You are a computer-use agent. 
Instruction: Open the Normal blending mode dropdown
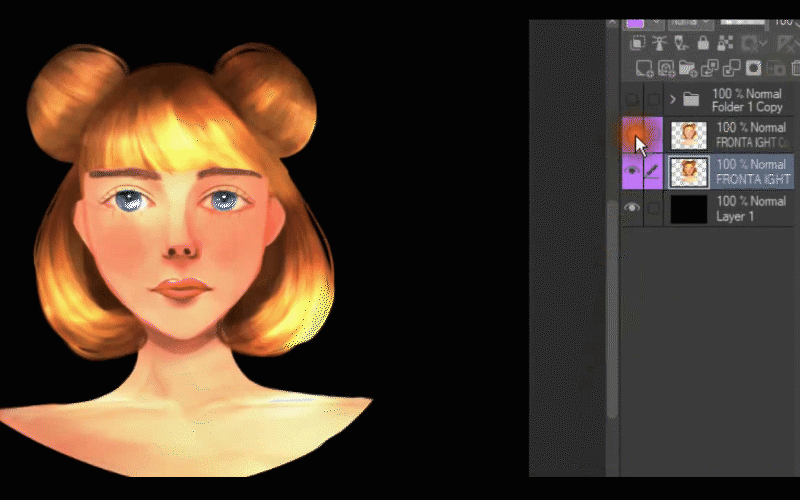(690, 22)
